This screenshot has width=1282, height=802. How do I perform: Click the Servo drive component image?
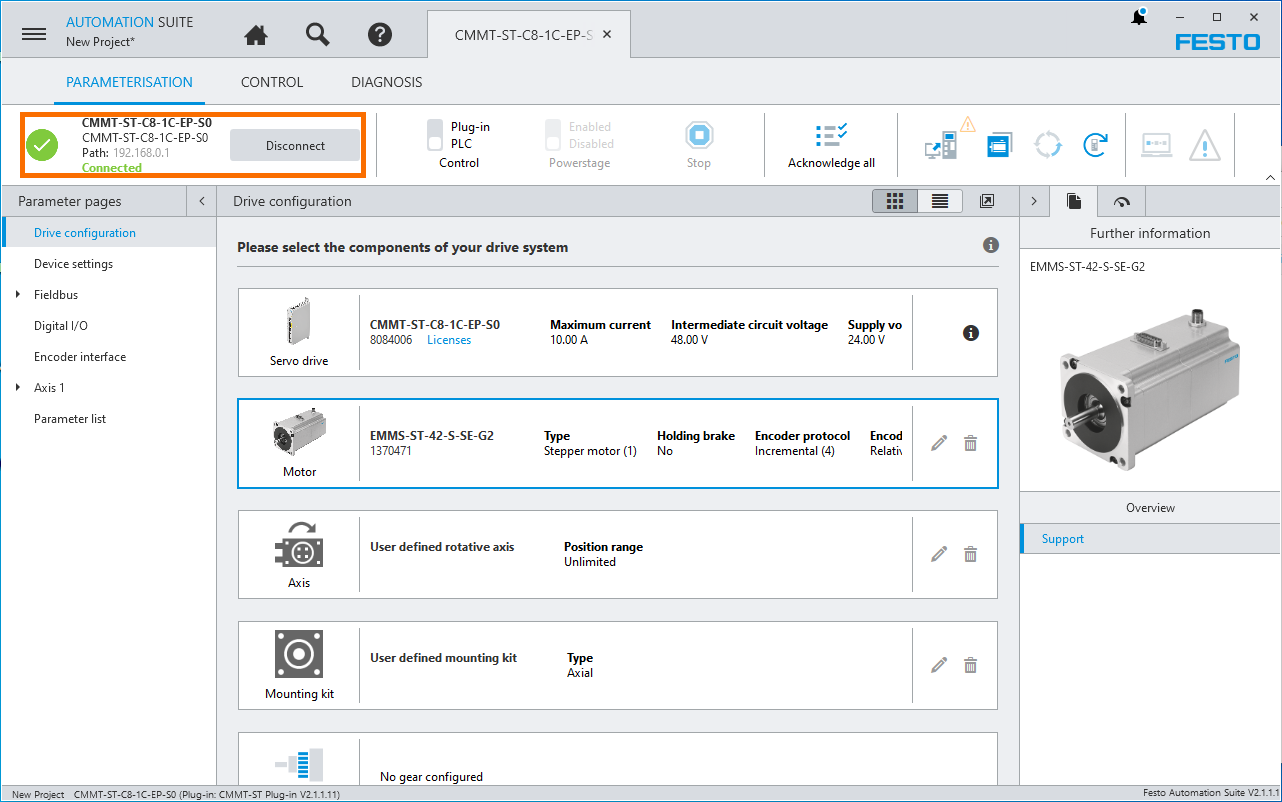point(299,323)
